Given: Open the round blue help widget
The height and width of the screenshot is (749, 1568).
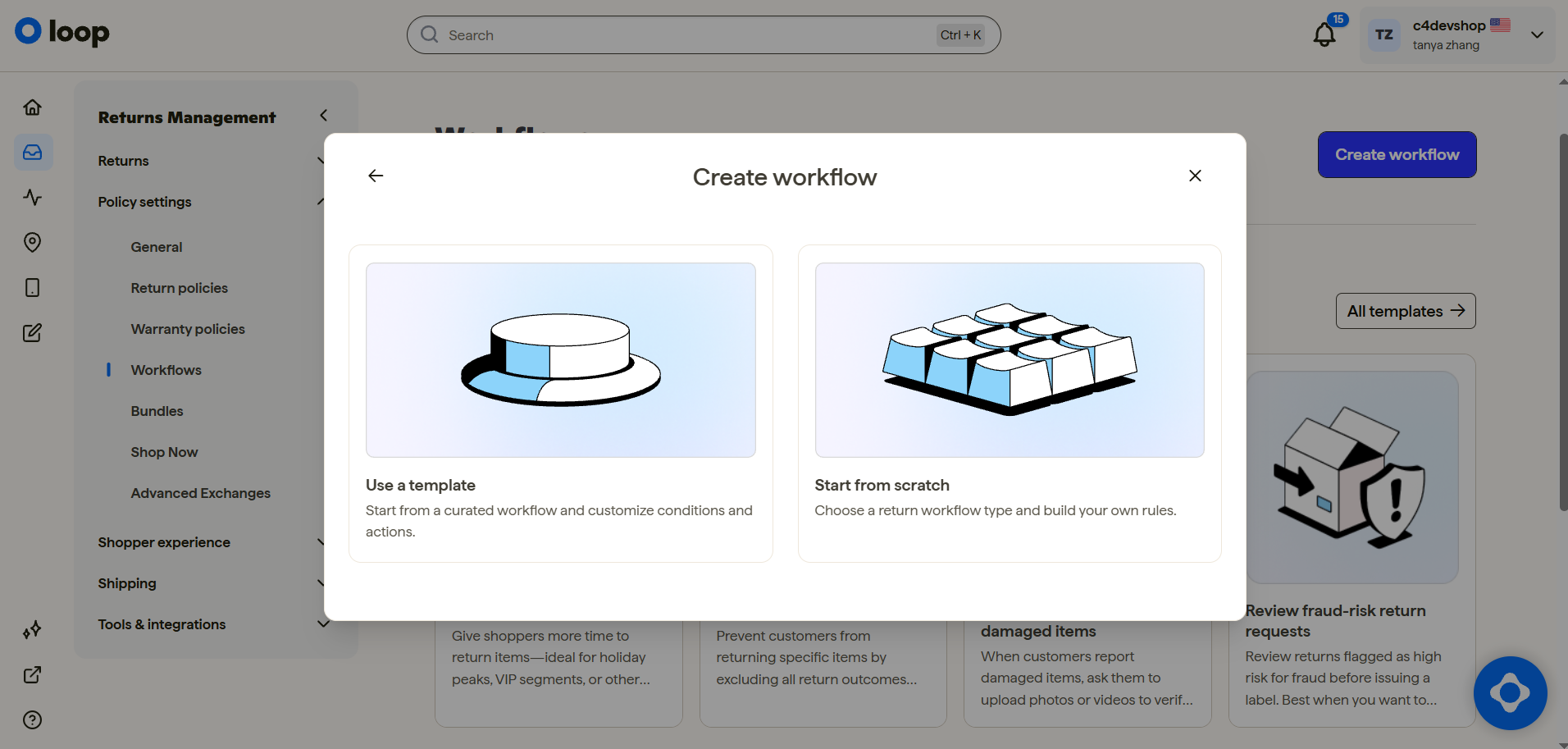Looking at the screenshot, I should [x=1510, y=693].
